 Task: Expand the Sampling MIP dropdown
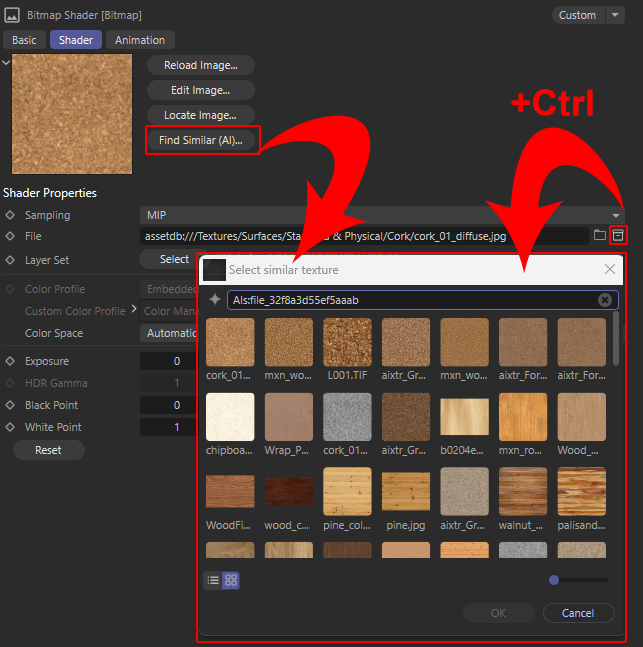[x=616, y=215]
